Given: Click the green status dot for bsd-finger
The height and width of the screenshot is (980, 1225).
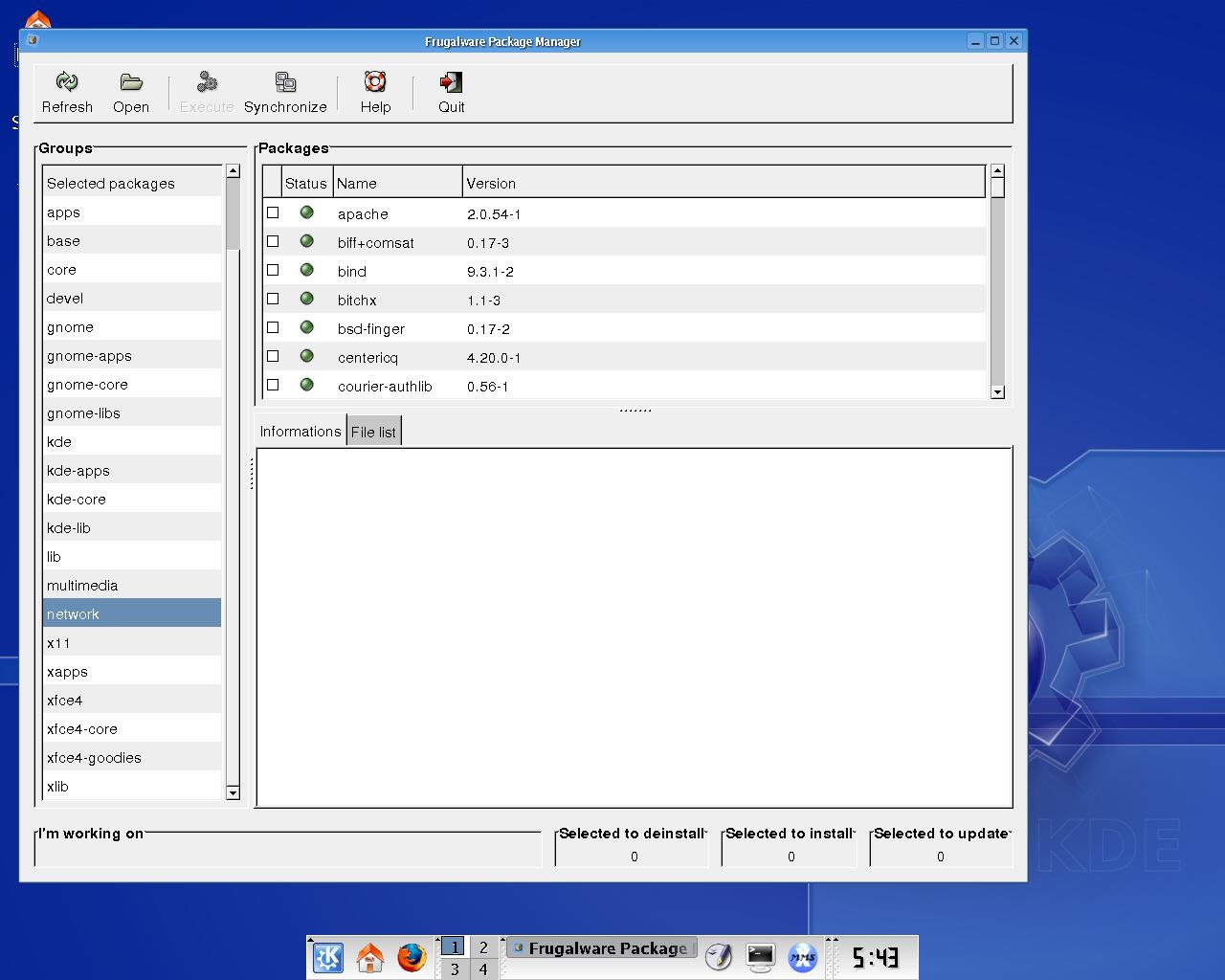Looking at the screenshot, I should (x=307, y=327).
